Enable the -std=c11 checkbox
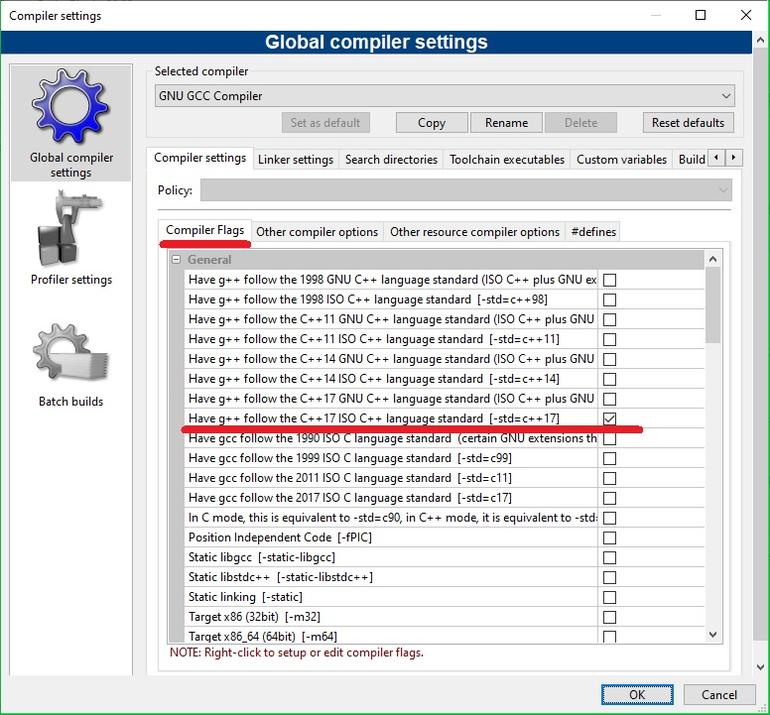Viewport: 770px width, 715px height. (x=609, y=478)
